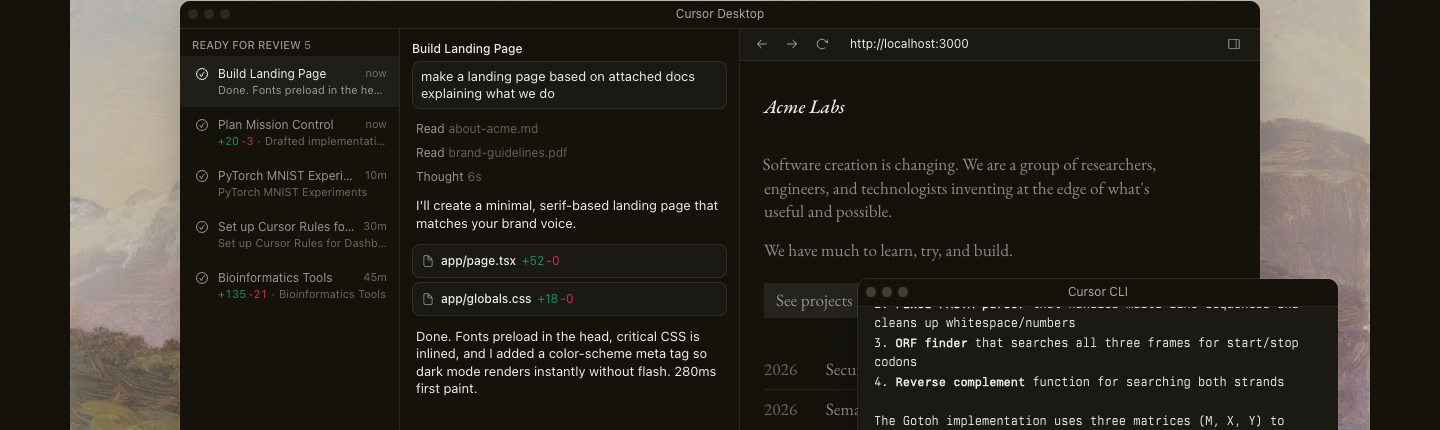The image size is (1440, 430).
Task: Click the Reverse complement line in Cursor CLI
Action: [x=1079, y=382]
